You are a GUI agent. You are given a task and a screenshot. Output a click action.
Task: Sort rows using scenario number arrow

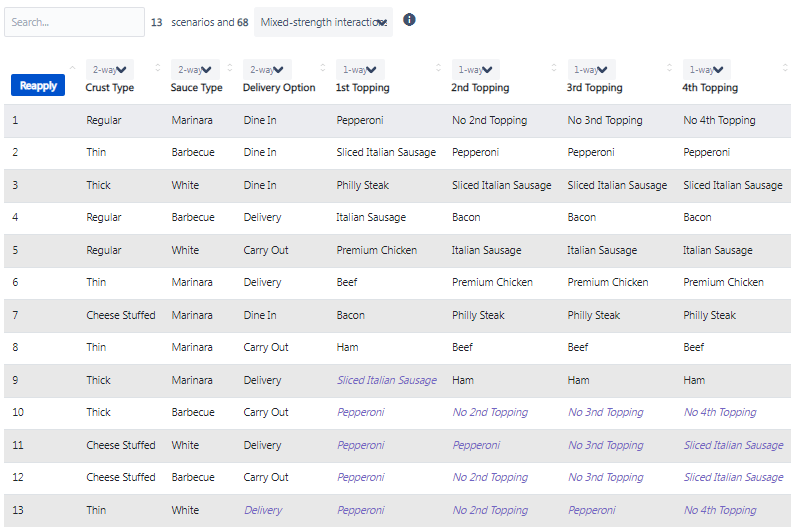72,68
